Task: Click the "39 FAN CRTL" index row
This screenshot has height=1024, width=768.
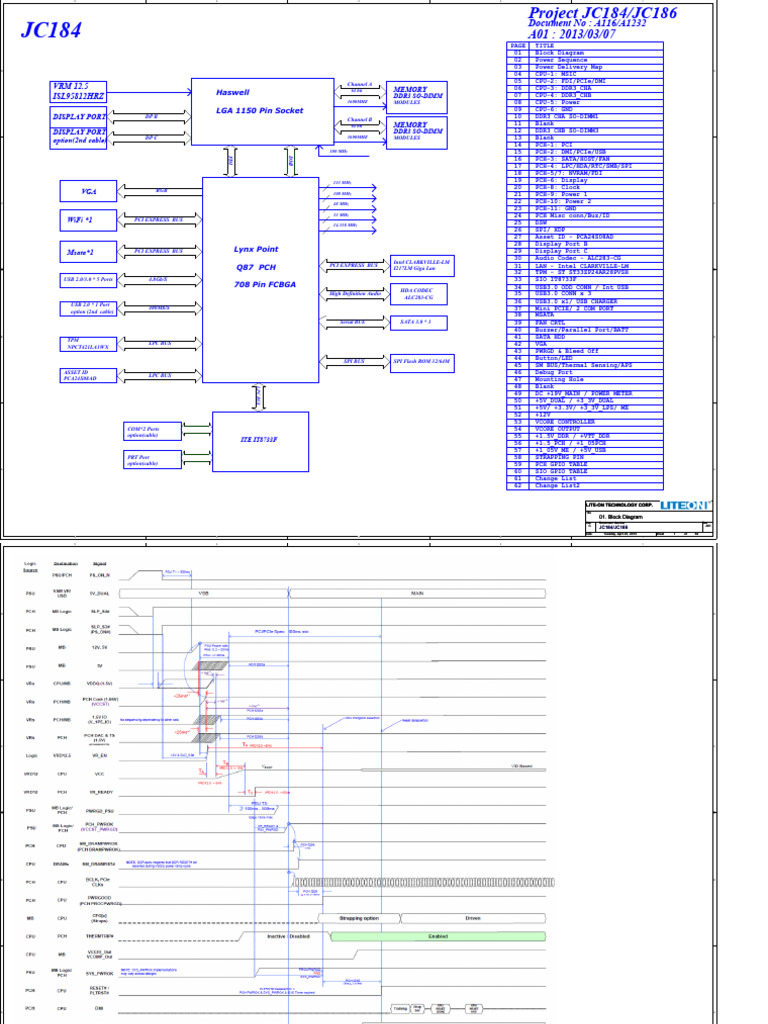Action: pos(585,323)
